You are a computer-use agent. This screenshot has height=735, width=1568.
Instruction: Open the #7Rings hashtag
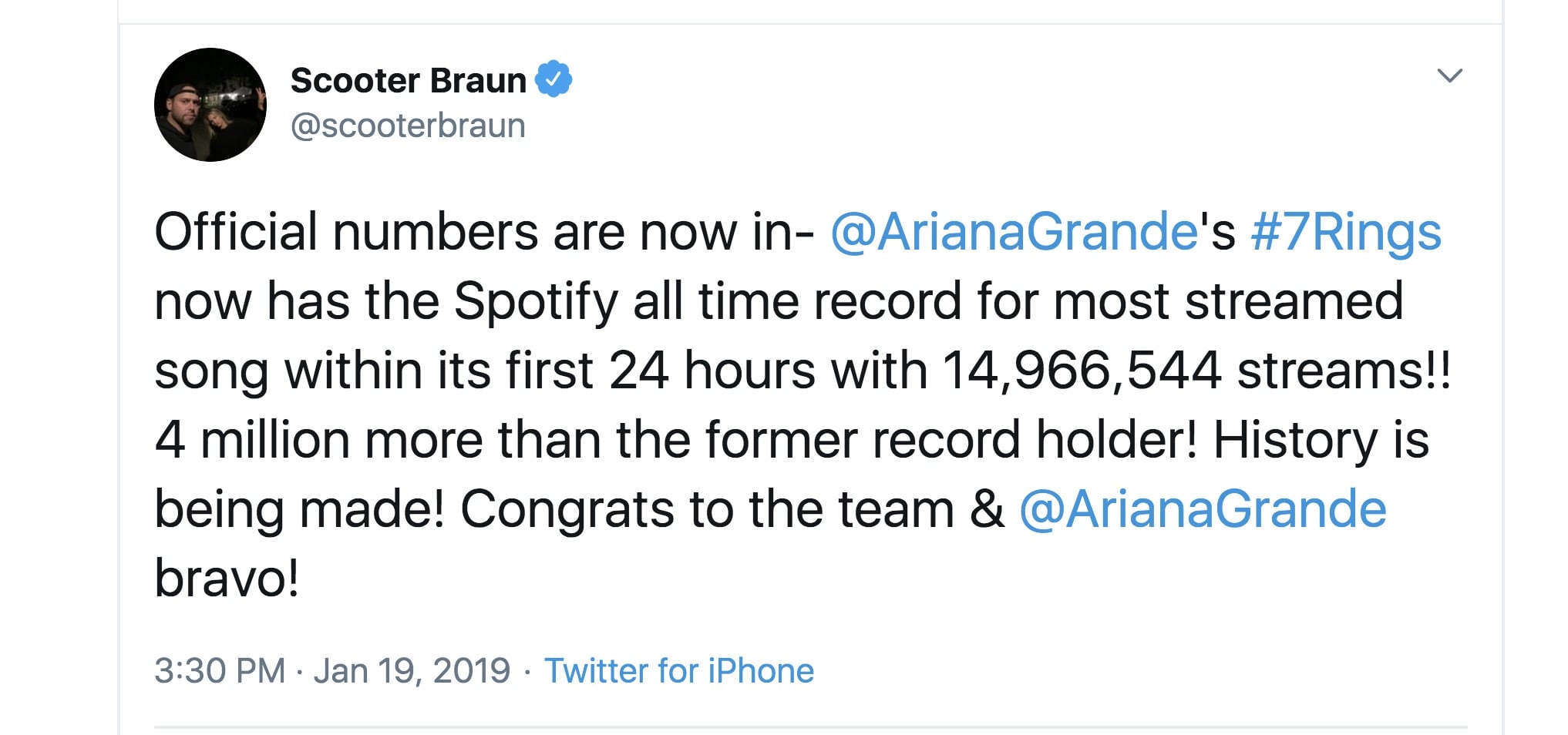(x=1345, y=231)
